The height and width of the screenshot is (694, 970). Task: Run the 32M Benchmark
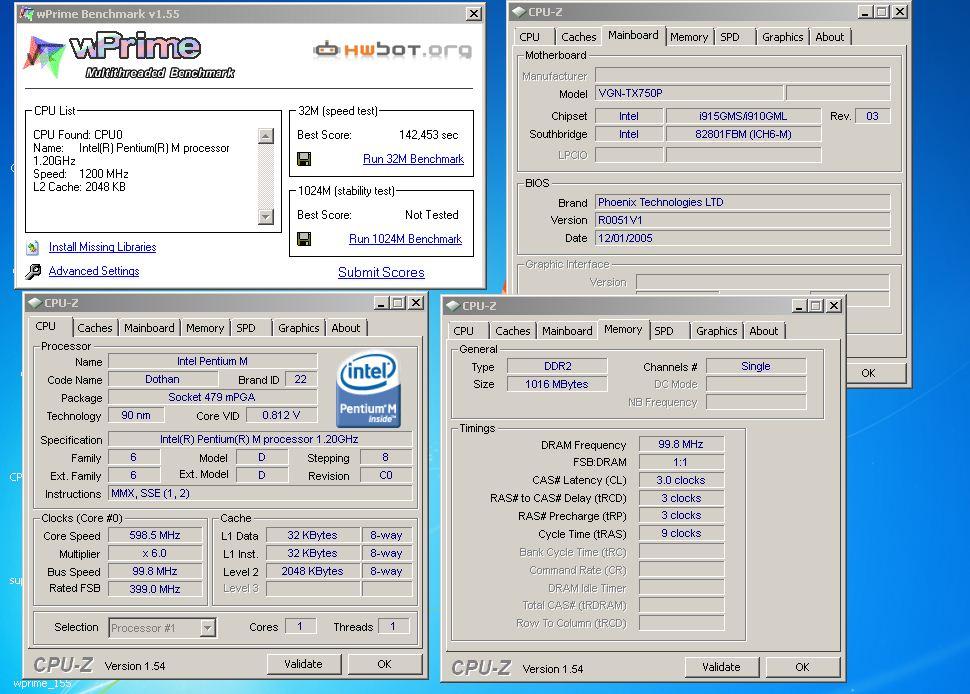click(x=413, y=159)
